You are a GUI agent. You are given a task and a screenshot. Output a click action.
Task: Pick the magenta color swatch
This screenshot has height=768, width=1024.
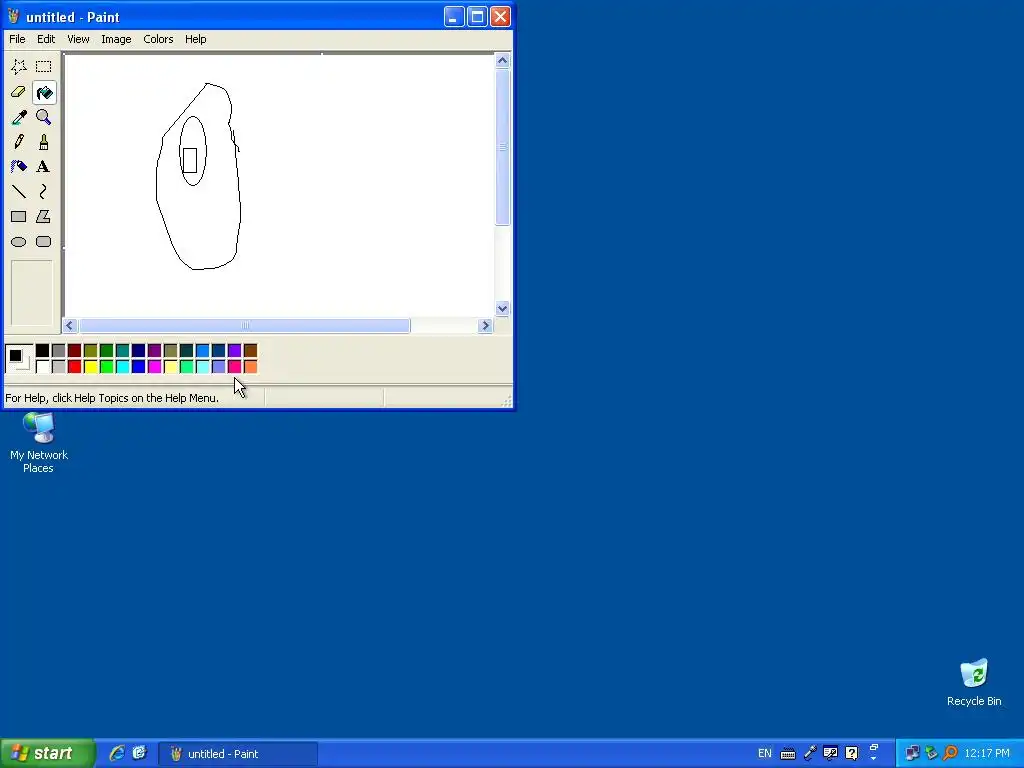tap(155, 366)
